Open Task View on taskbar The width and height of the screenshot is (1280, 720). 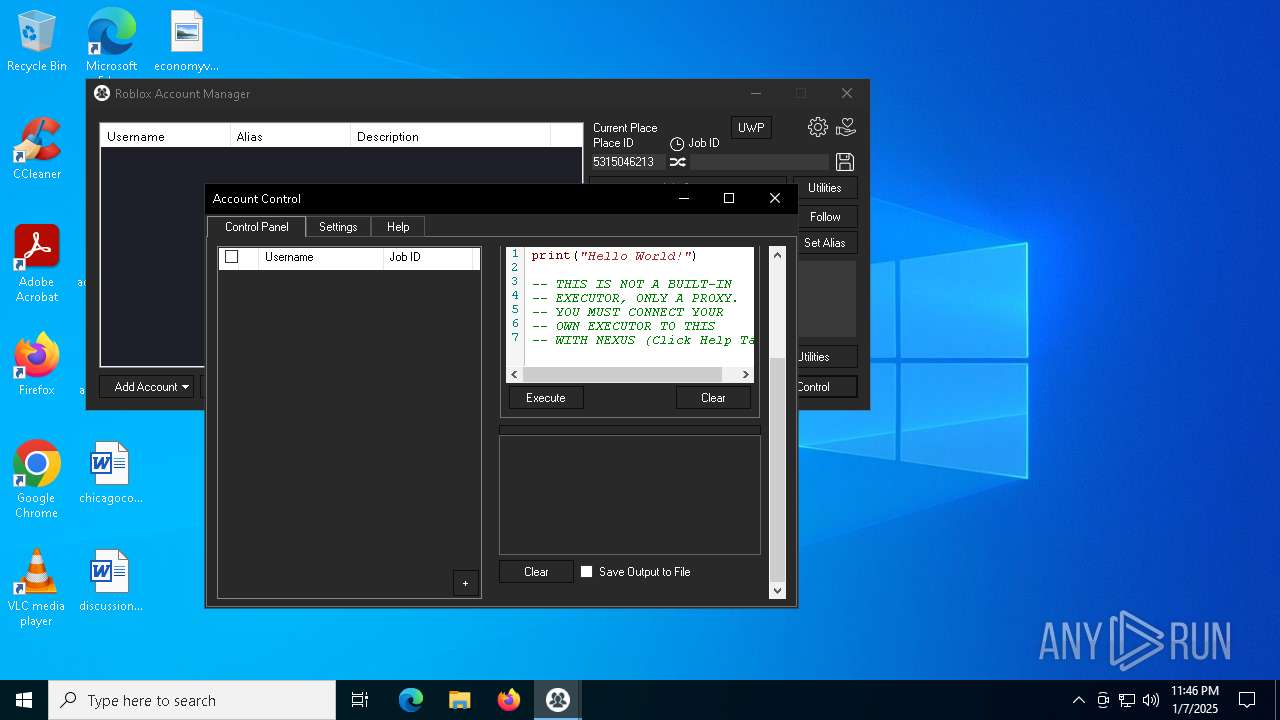tap(360, 700)
